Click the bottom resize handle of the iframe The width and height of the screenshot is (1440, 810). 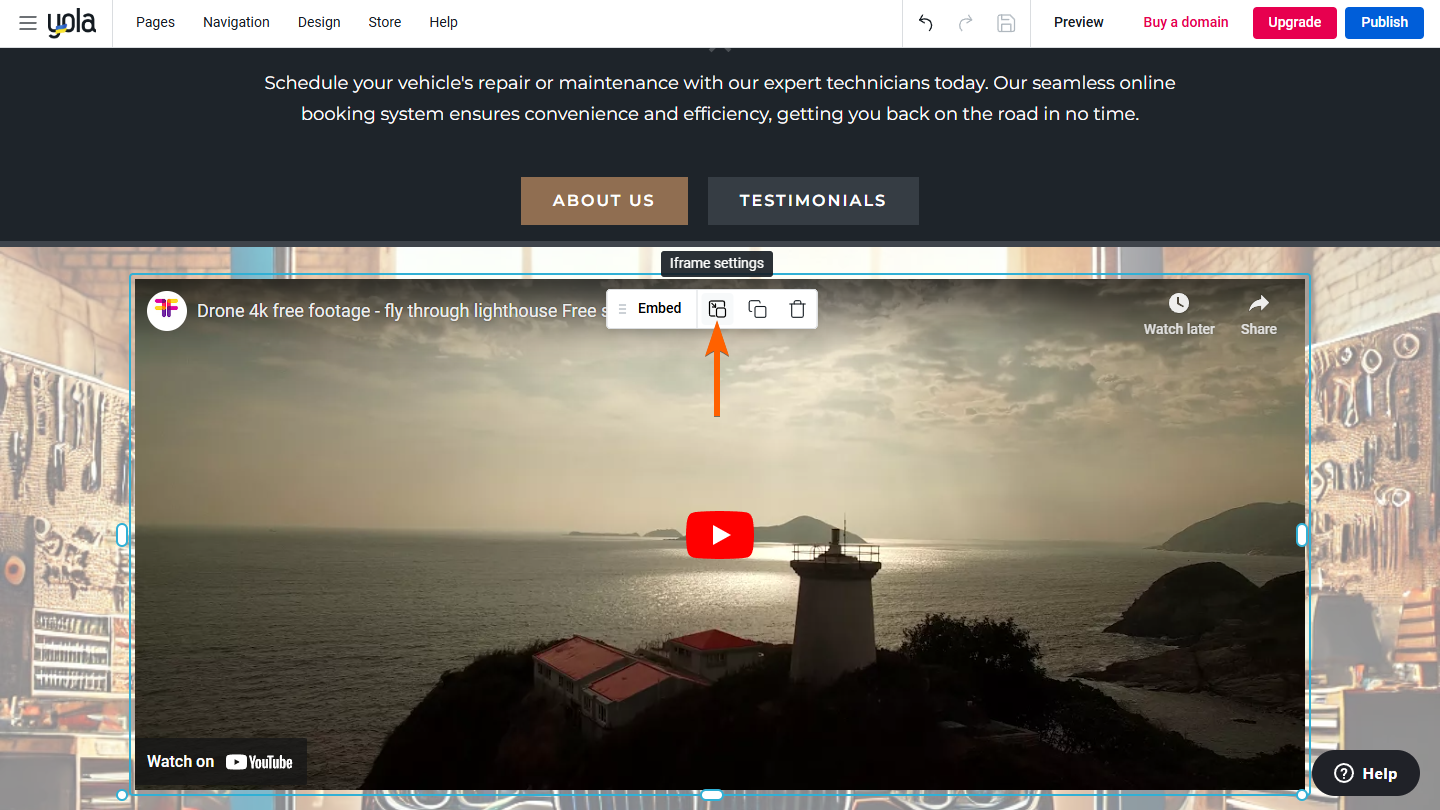[x=711, y=794]
